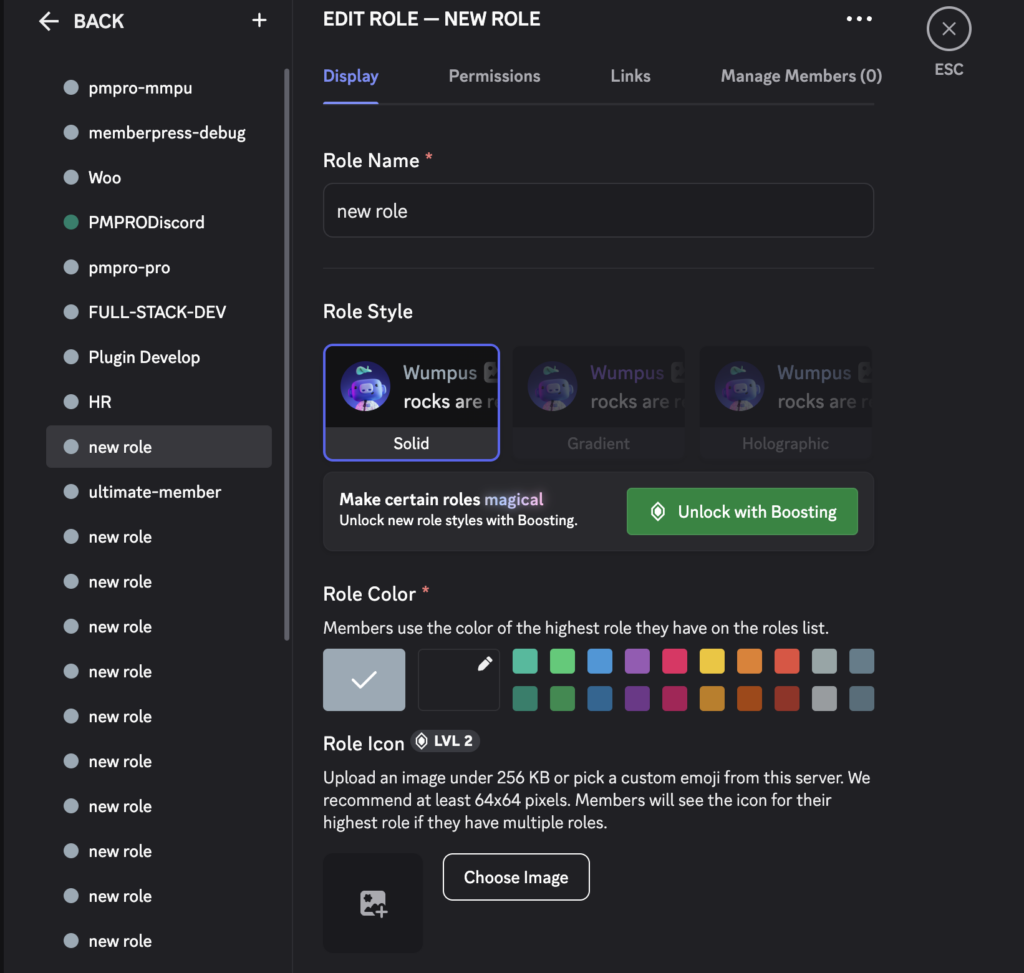Click Unlock with Boosting button
This screenshot has height=973, width=1024.
coord(742,511)
